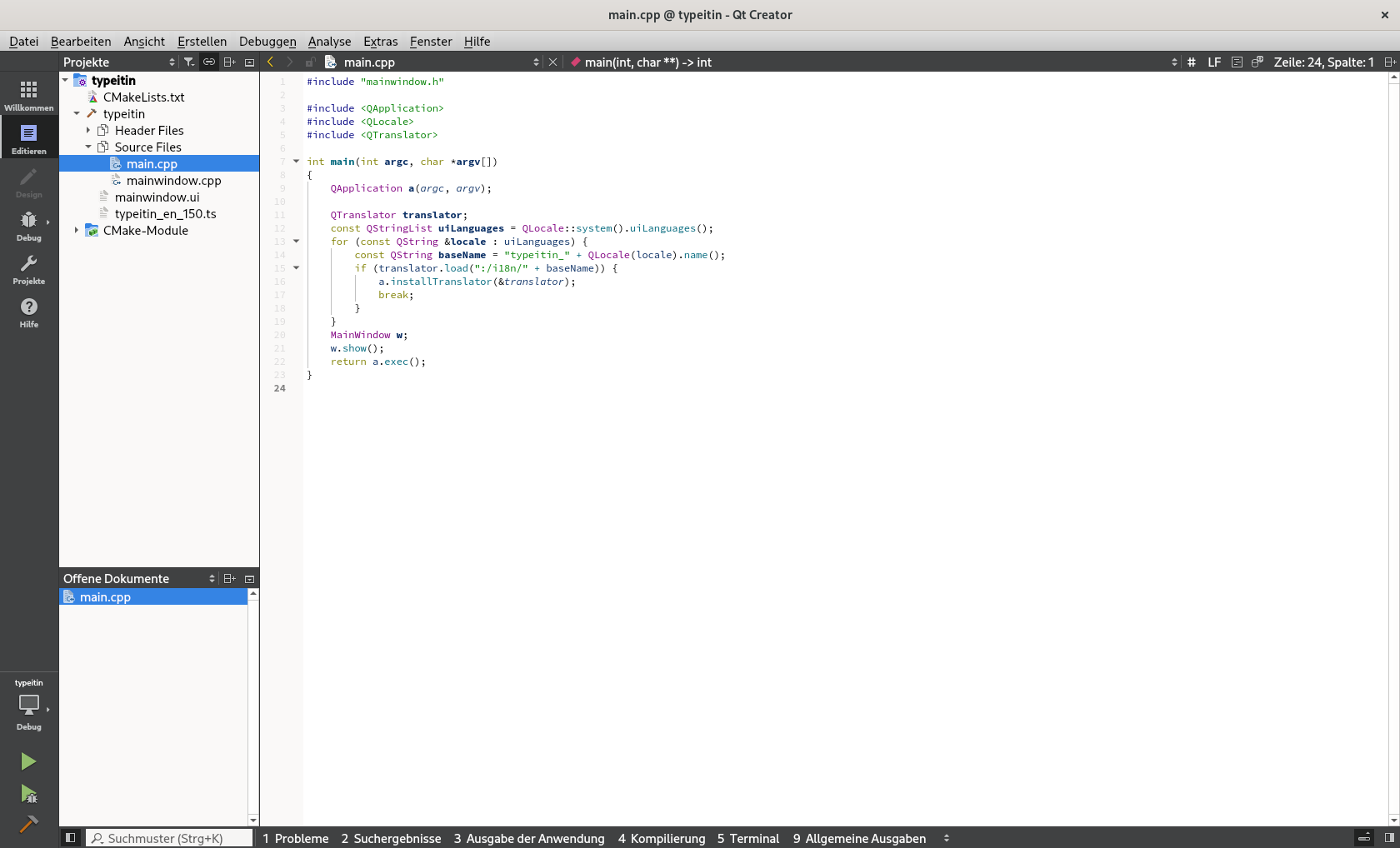Expand the CMake-Module node
Image resolution: width=1400 pixels, height=848 pixels.
77,230
